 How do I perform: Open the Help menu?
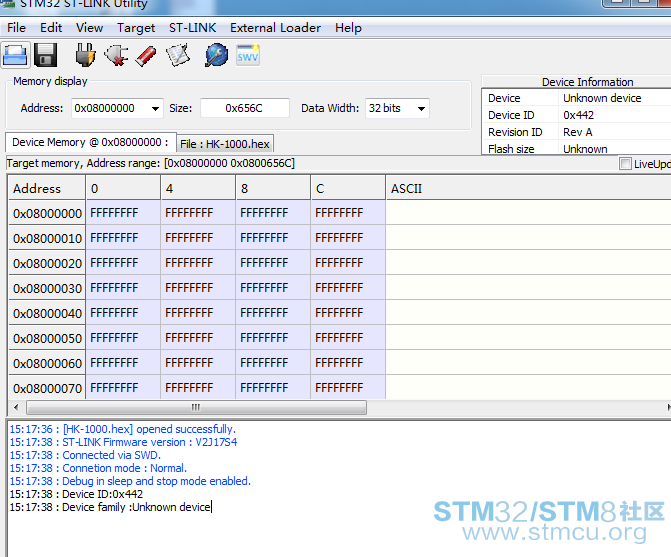pyautogui.click(x=348, y=28)
